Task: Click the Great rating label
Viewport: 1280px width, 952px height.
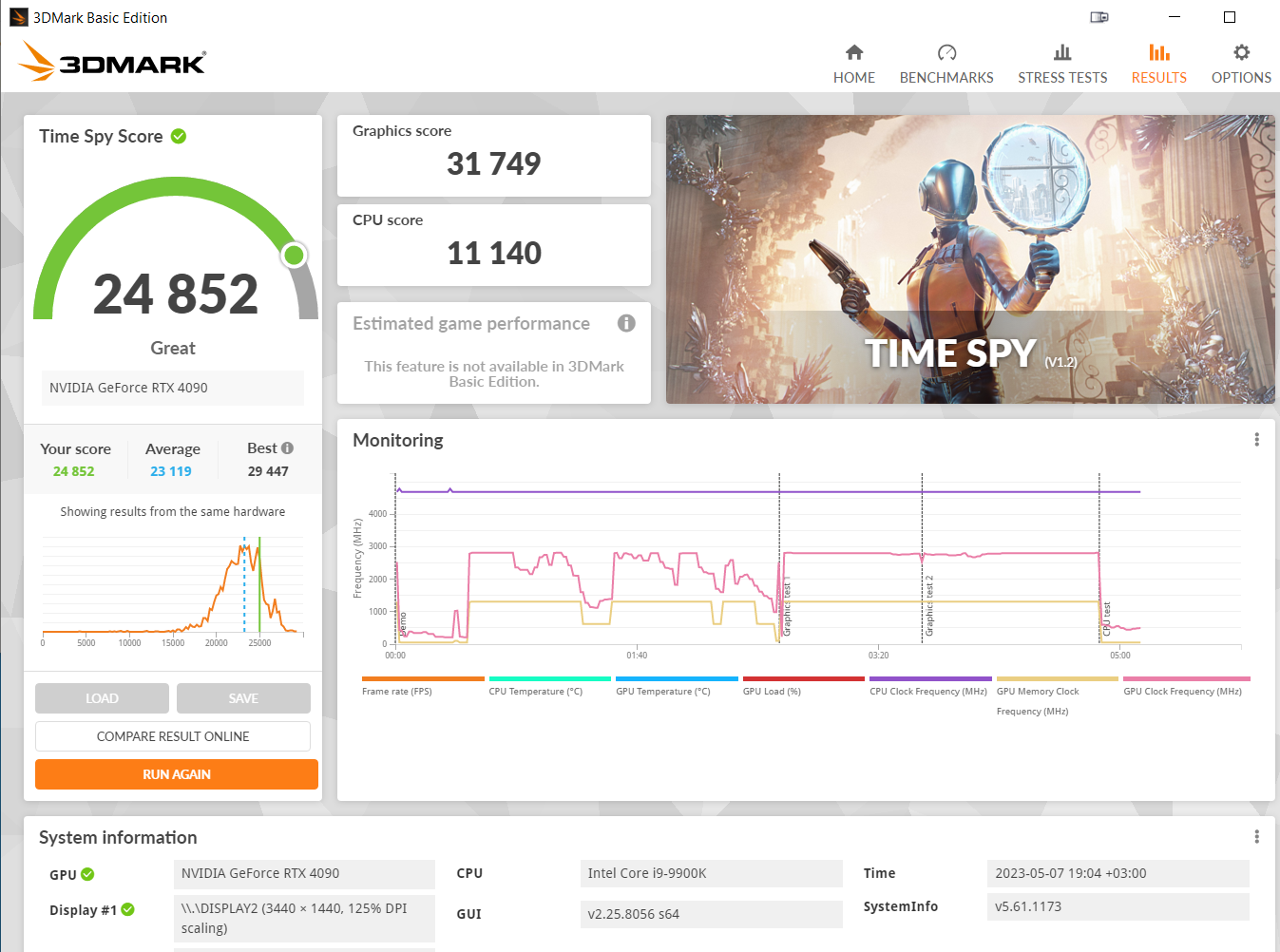Action: point(173,349)
